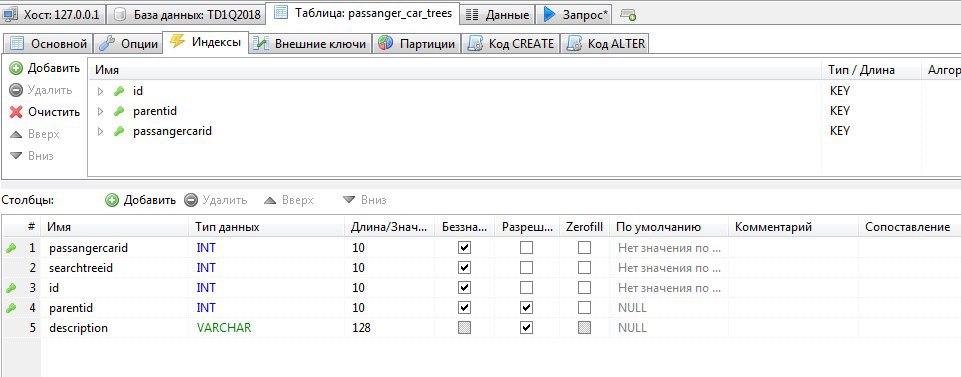Image resolution: width=961 pixels, height=377 pixels.
Task: Open the Основной sub-tab
Action: coord(49,44)
